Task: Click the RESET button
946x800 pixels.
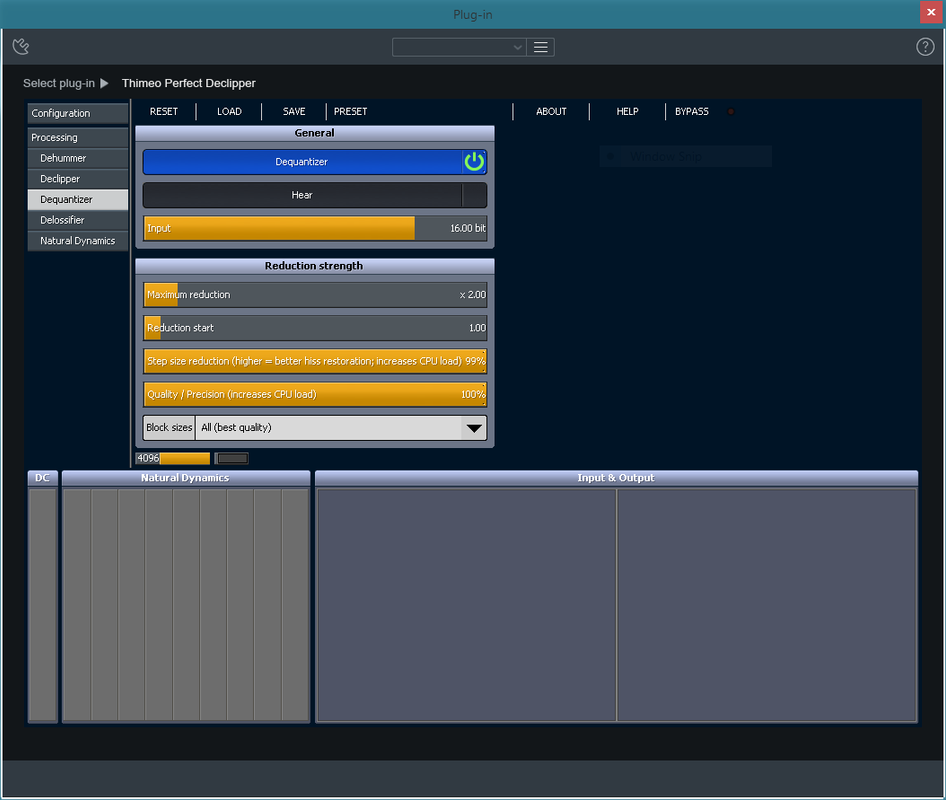Action: (x=164, y=112)
